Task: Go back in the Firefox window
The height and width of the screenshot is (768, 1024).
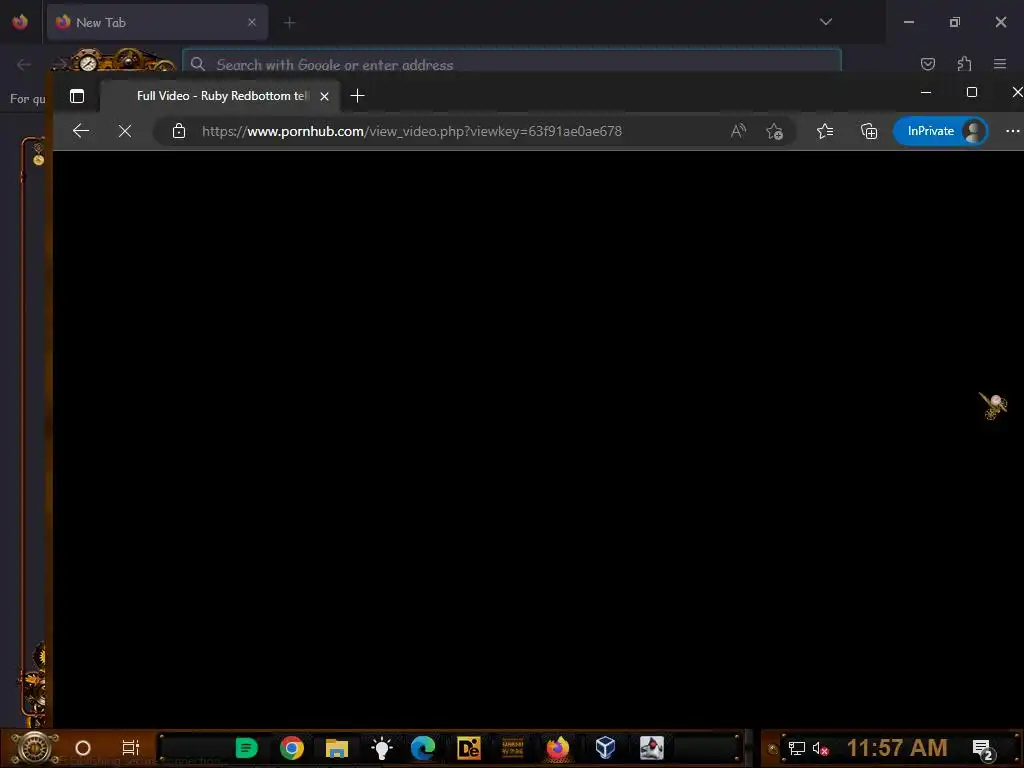Action: (x=24, y=65)
